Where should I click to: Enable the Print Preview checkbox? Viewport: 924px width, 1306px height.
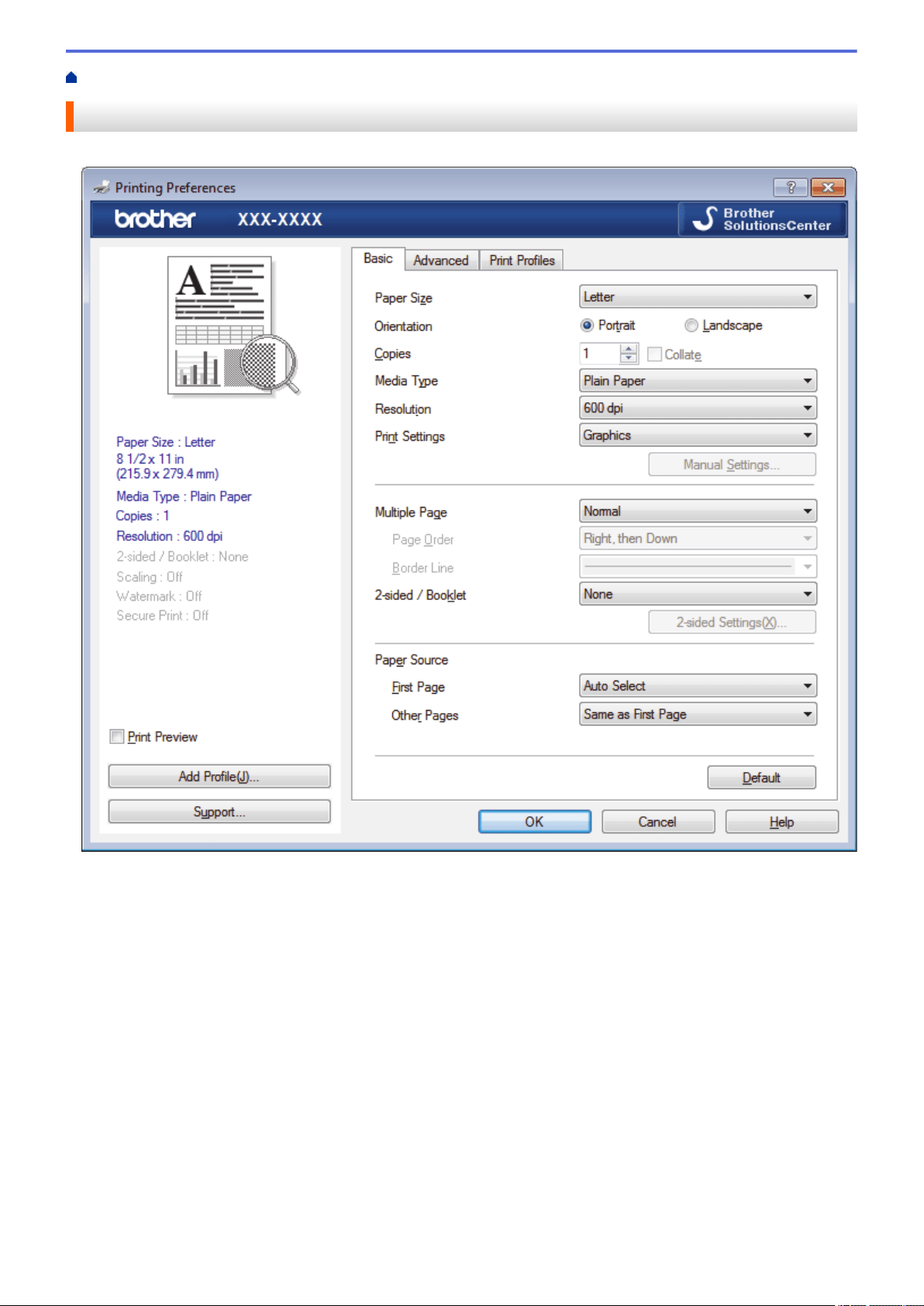(117, 736)
